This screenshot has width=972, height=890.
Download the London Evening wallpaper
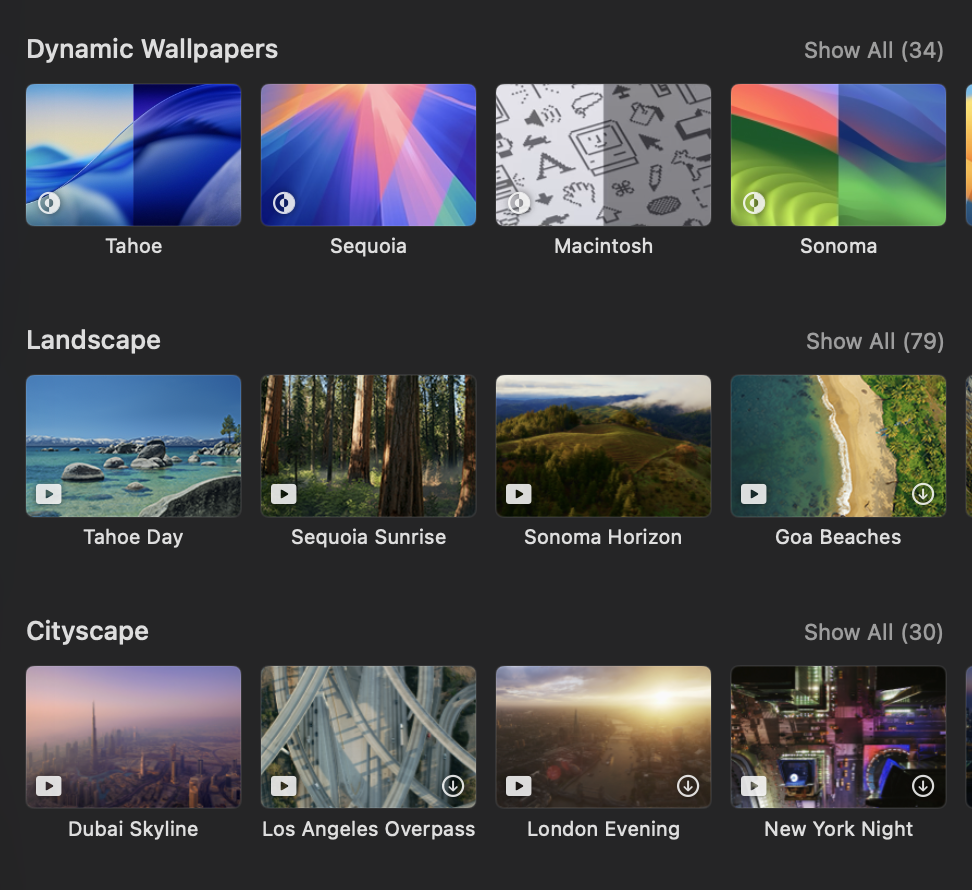pyautogui.click(x=688, y=786)
